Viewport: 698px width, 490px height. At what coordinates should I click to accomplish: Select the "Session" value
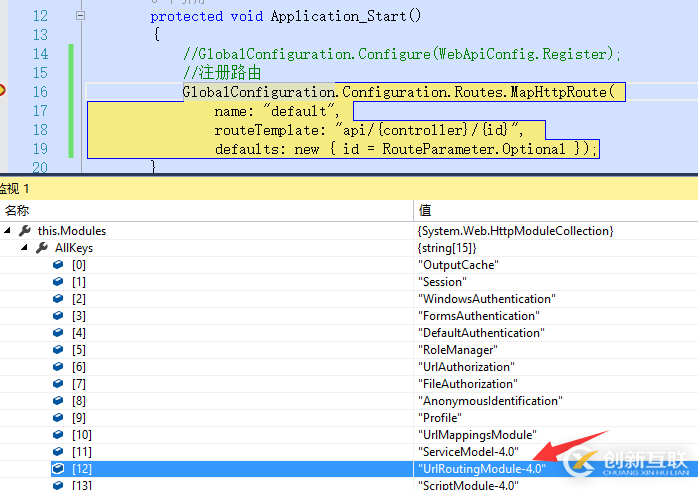442,282
